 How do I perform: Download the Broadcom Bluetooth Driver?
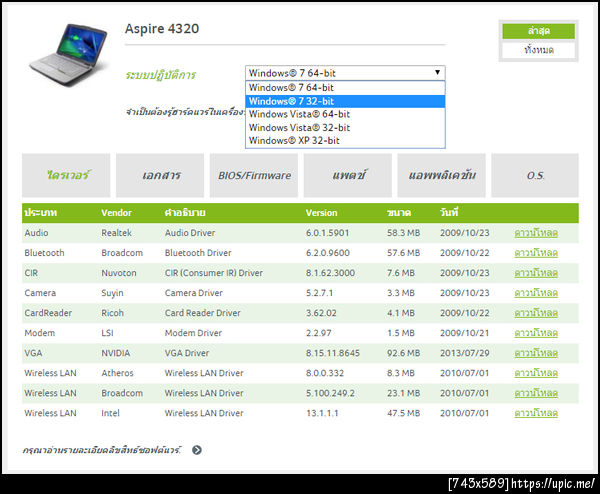(536, 253)
